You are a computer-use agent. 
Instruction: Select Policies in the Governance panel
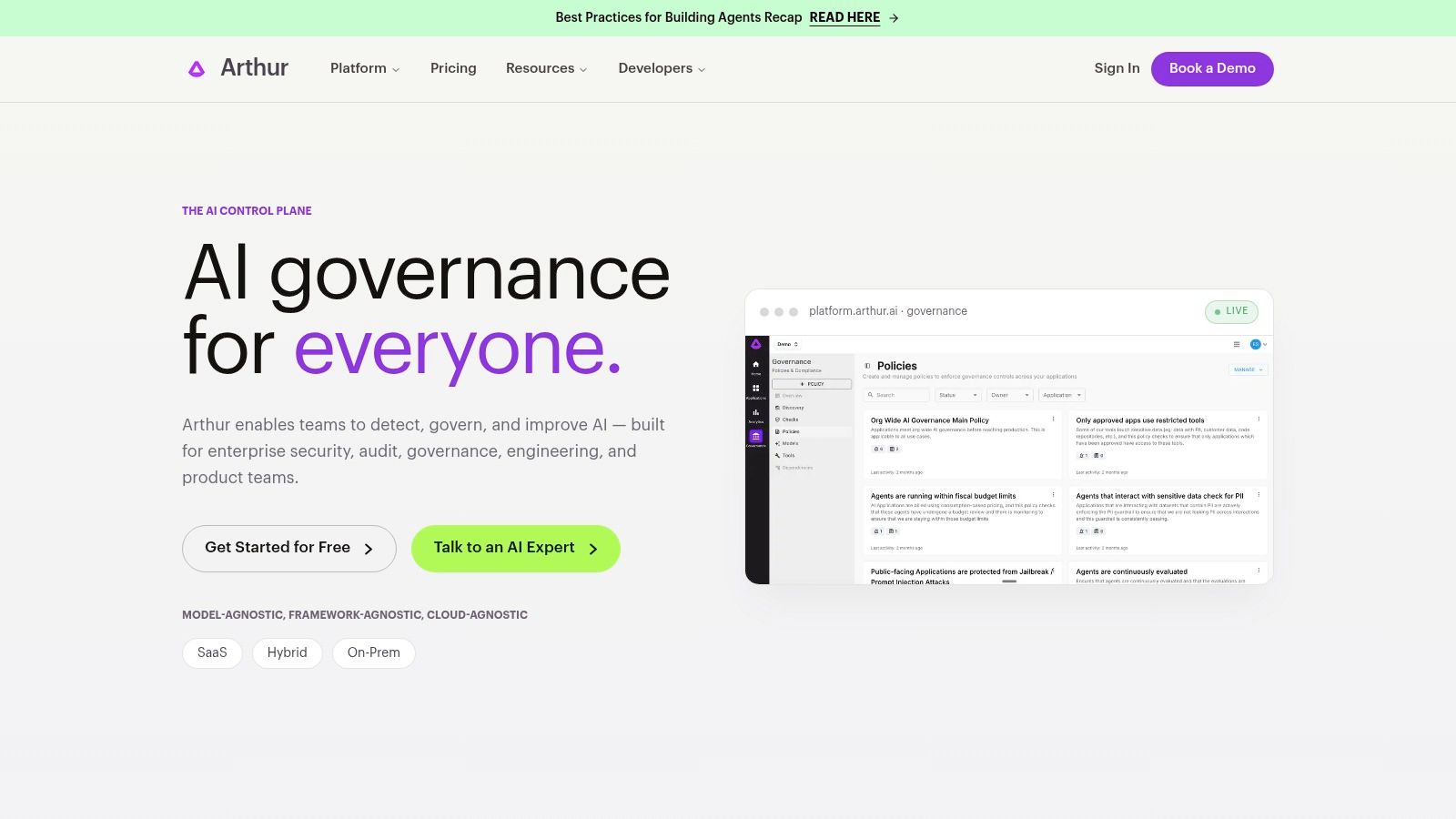(x=812, y=431)
